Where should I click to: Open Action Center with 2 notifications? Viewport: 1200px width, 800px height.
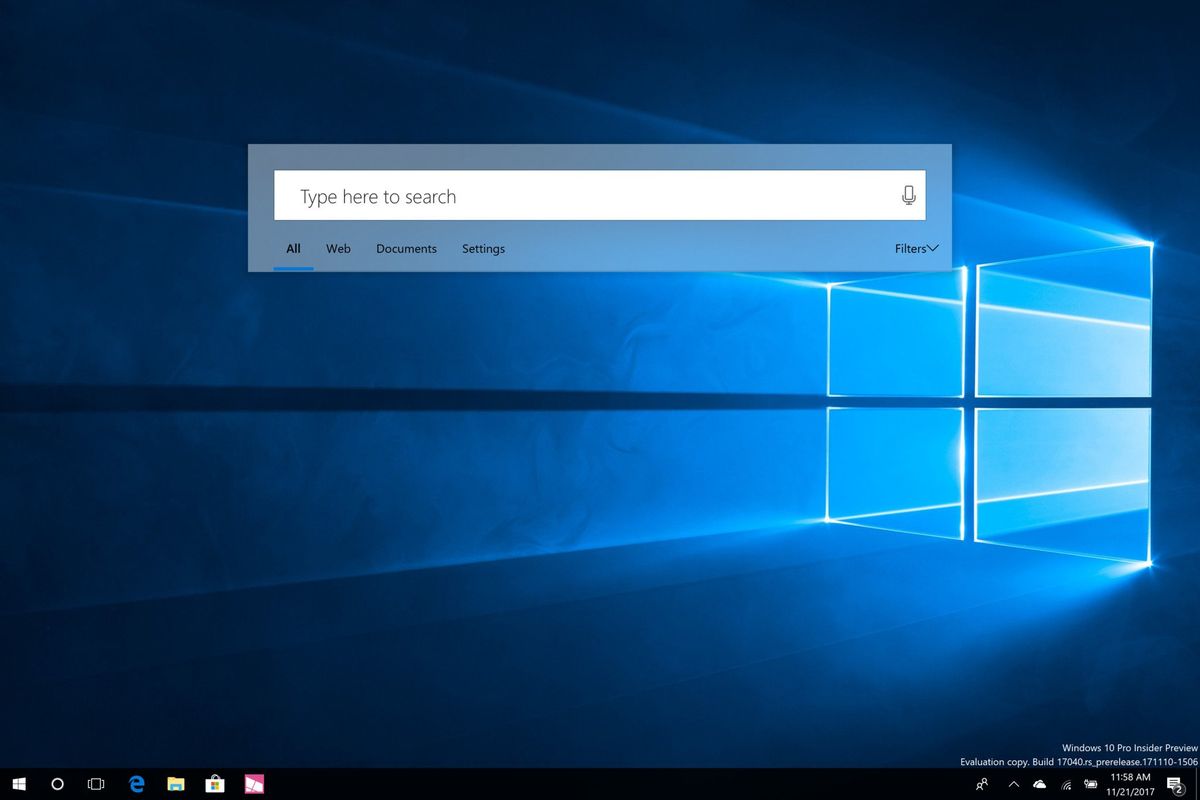1174,785
